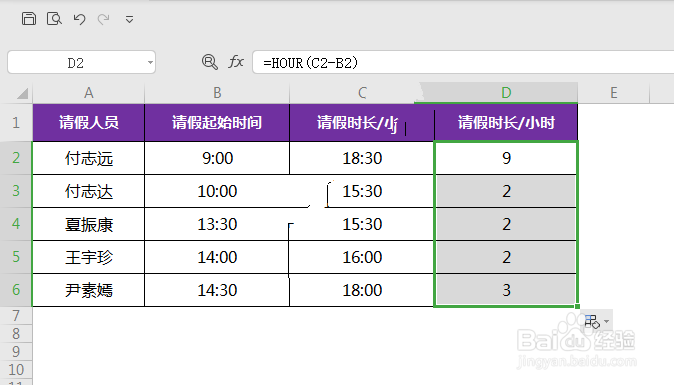Click cell 尹素嫣
674x385 pixels.
(x=89, y=290)
